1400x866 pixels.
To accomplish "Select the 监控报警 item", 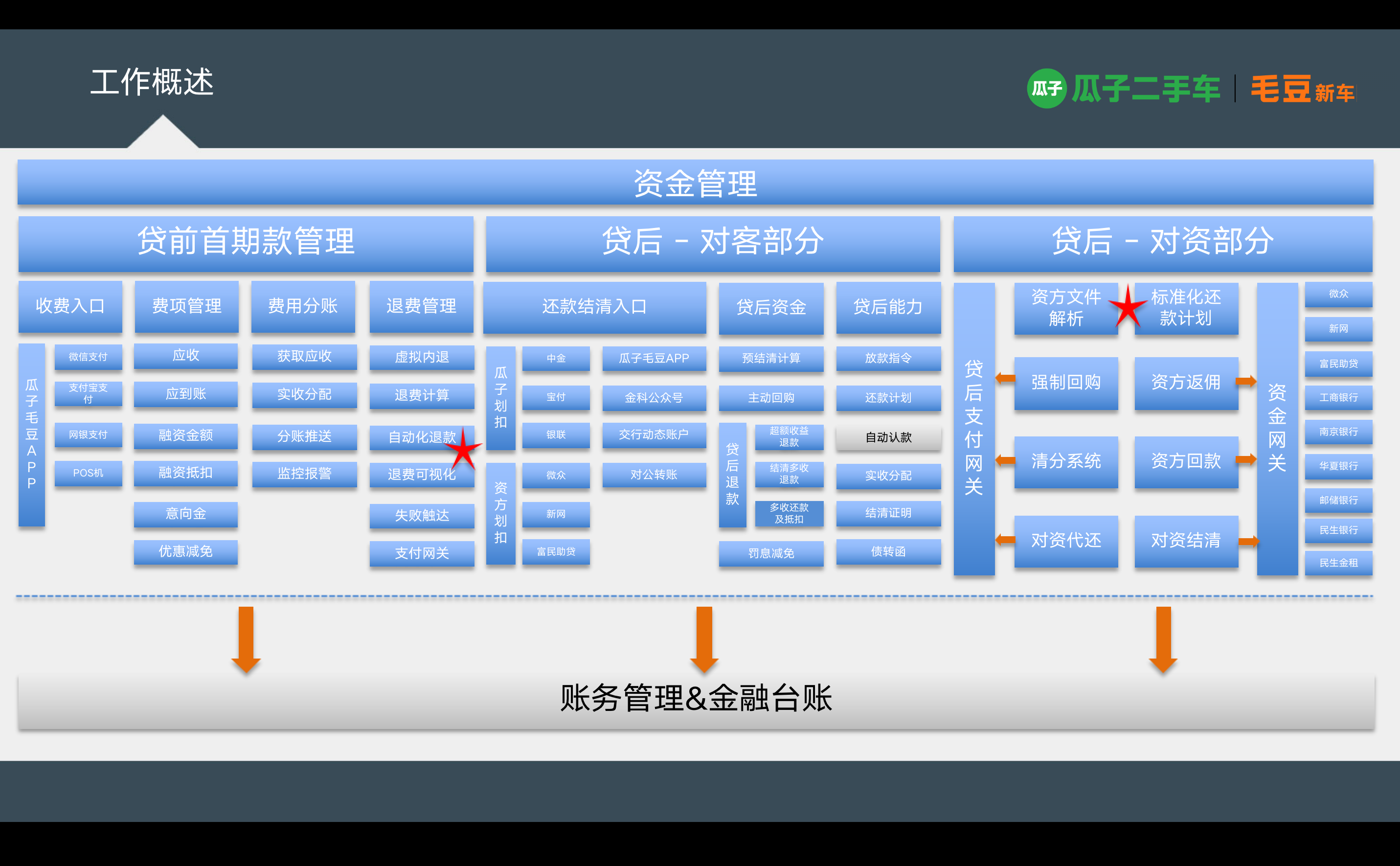I will point(305,474).
